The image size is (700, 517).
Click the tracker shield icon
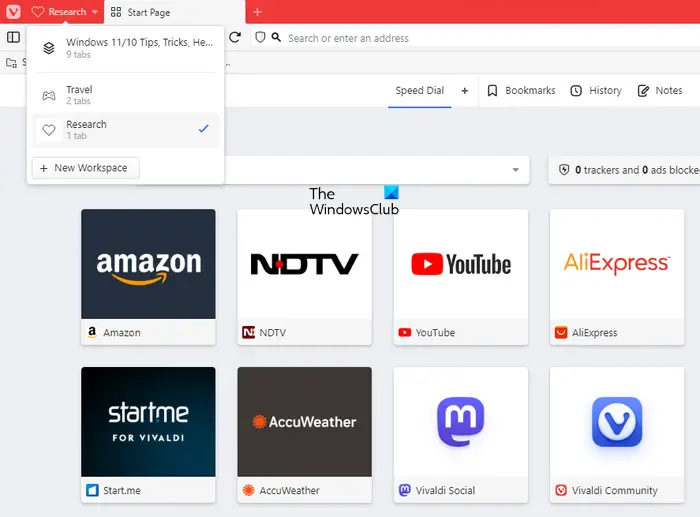564,170
